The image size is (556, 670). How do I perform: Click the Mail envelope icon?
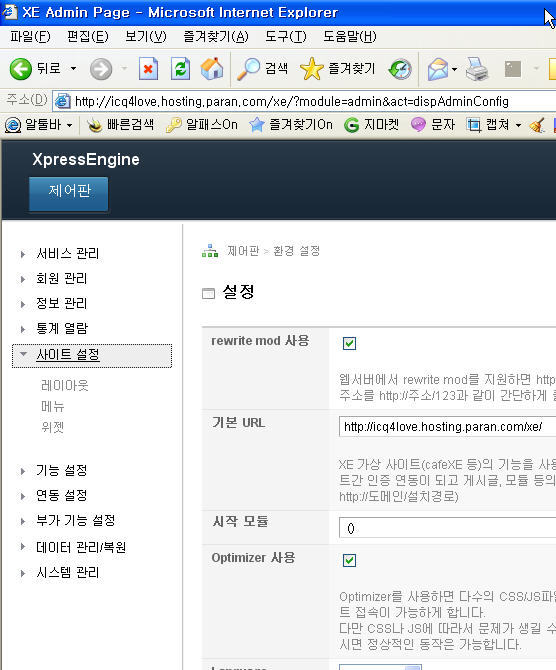pos(438,69)
